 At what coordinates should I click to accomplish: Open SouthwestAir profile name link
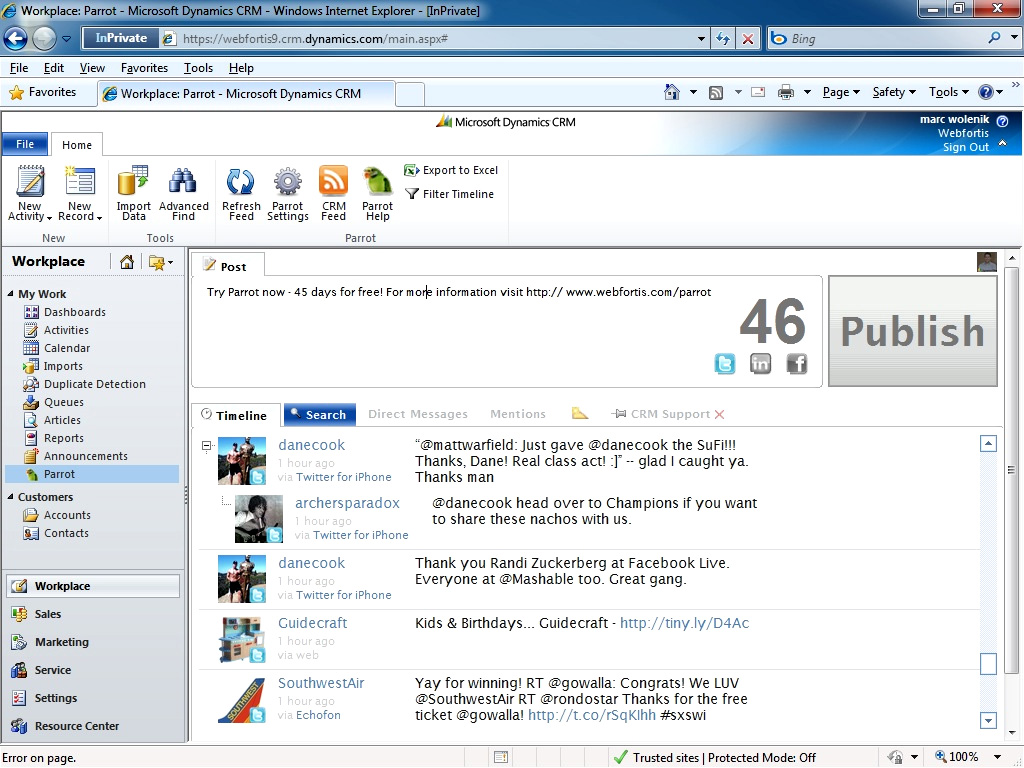321,683
